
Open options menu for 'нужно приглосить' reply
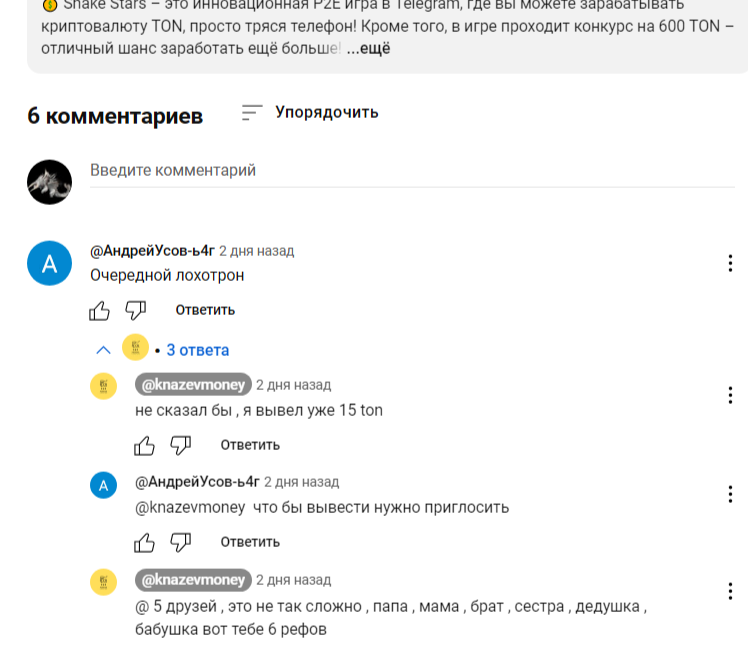click(730, 494)
